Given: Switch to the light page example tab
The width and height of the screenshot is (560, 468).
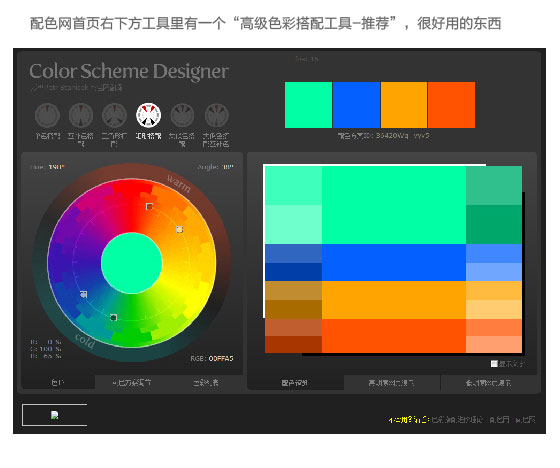Looking at the screenshot, I should click(x=391, y=383).
